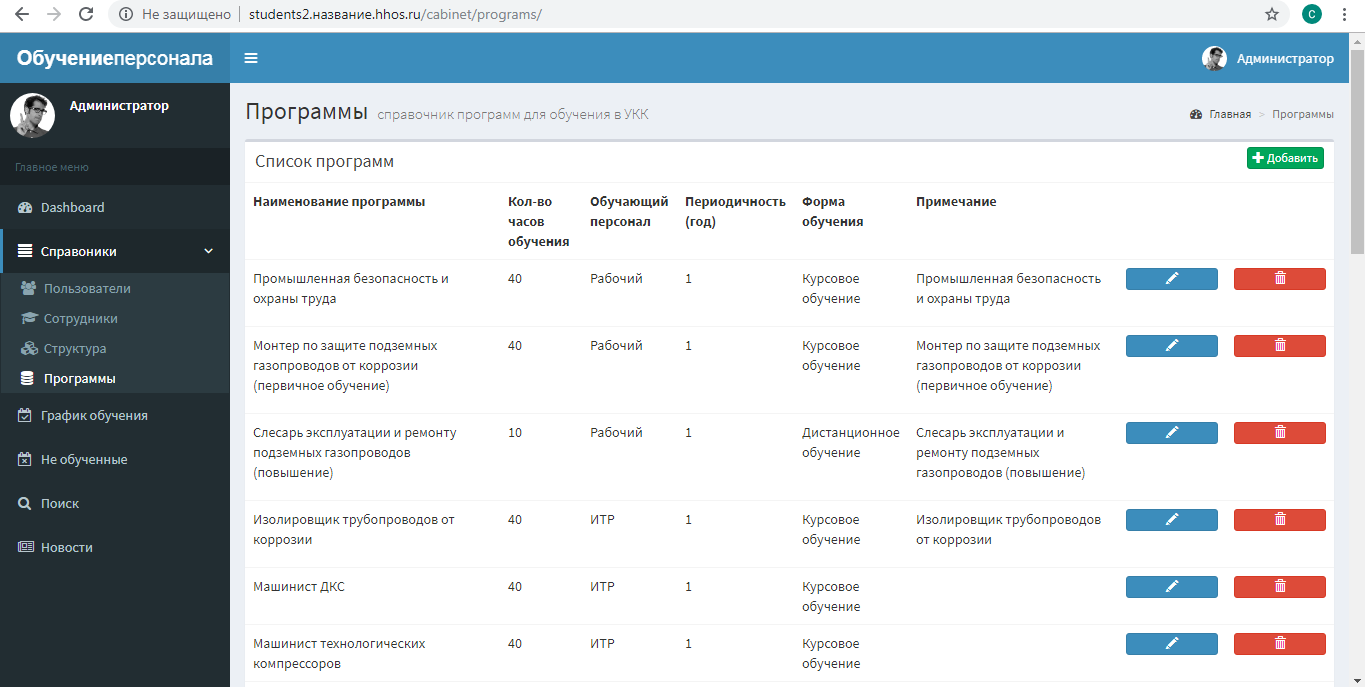Screen dimensions: 1365x687
Task: Click the green Добавить button
Action: click(x=1285, y=158)
